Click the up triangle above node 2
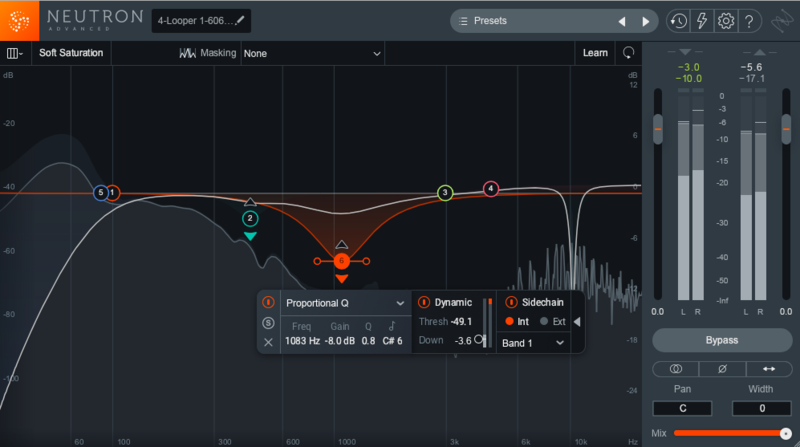Screen dimensions: 800x447 [250, 202]
